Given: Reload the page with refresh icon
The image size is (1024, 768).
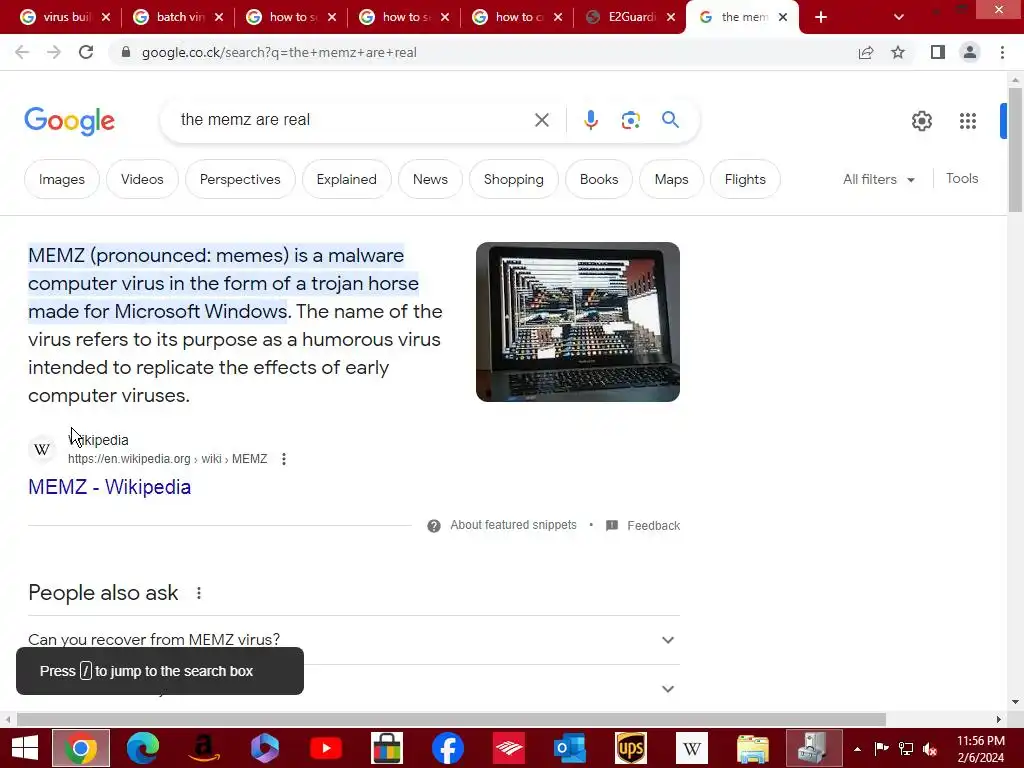Looking at the screenshot, I should 86,52.
